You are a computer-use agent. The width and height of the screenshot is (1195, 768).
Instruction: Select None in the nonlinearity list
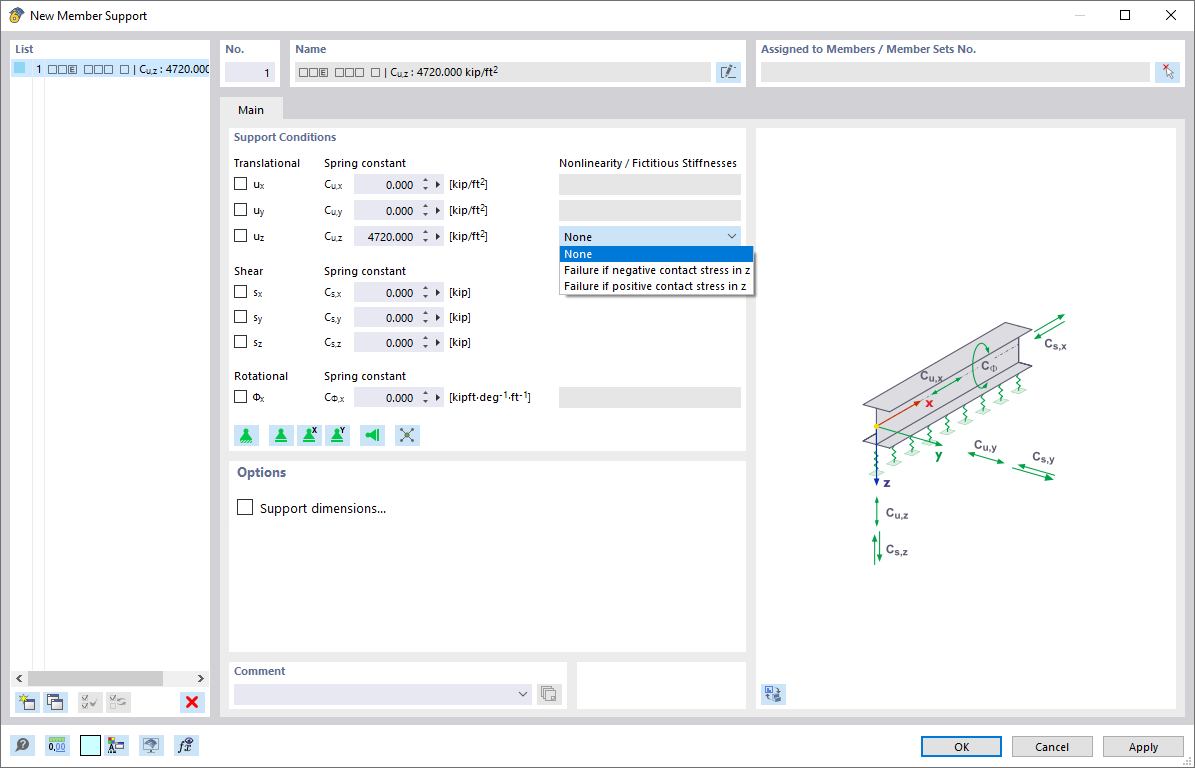point(656,254)
